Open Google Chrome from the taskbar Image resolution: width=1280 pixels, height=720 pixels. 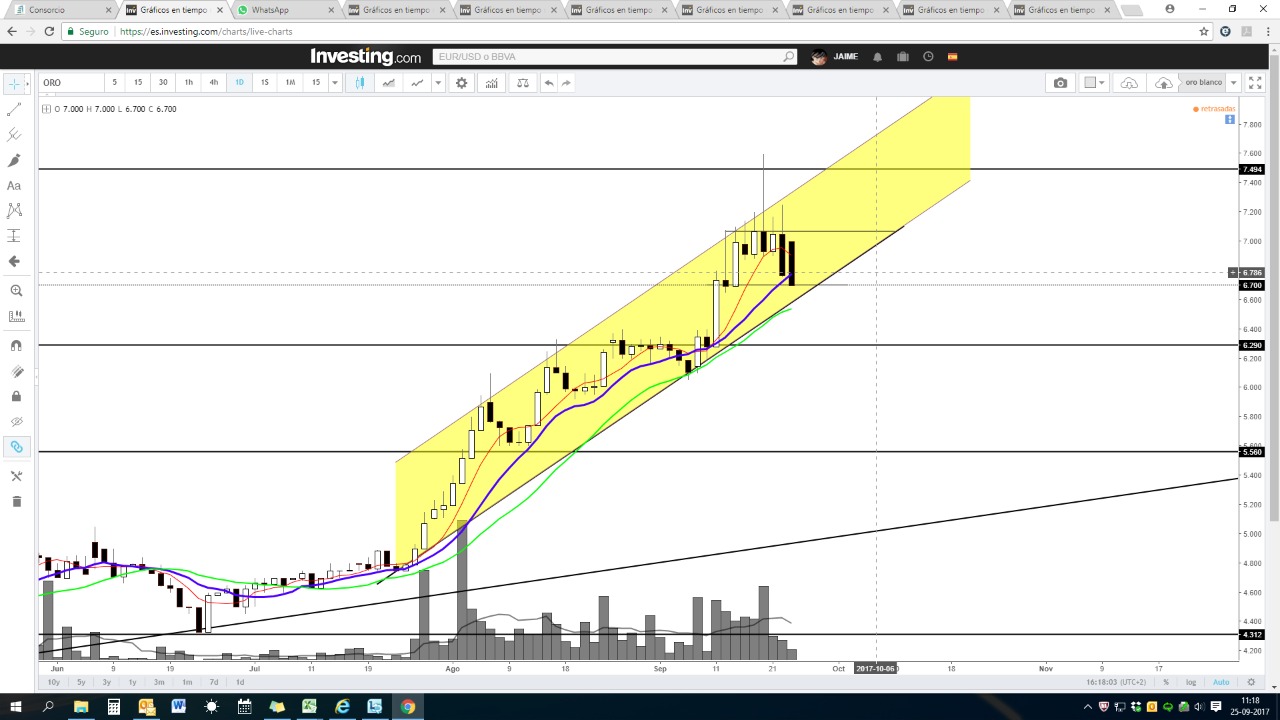pos(407,707)
